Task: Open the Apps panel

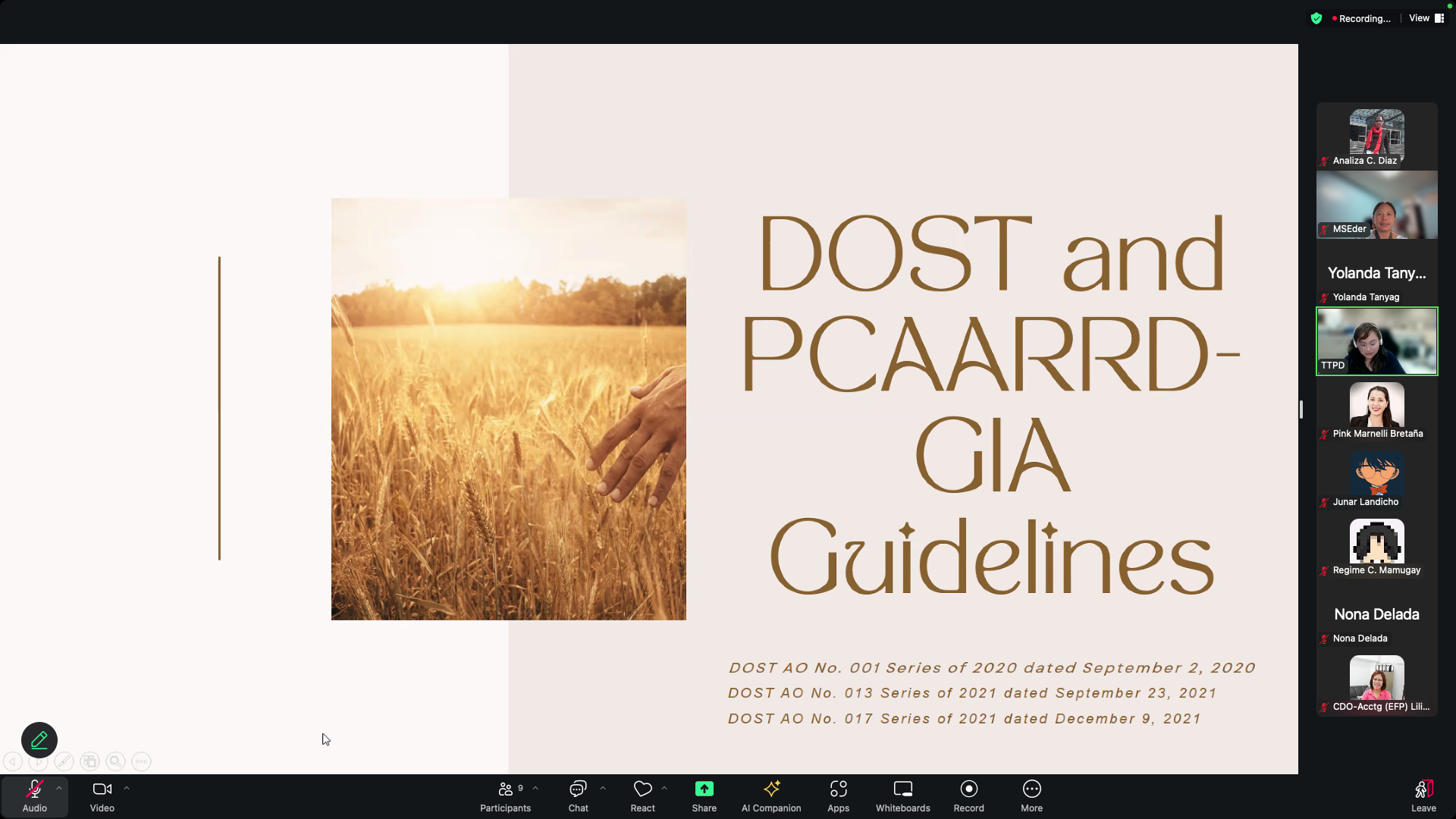Action: coord(838,795)
